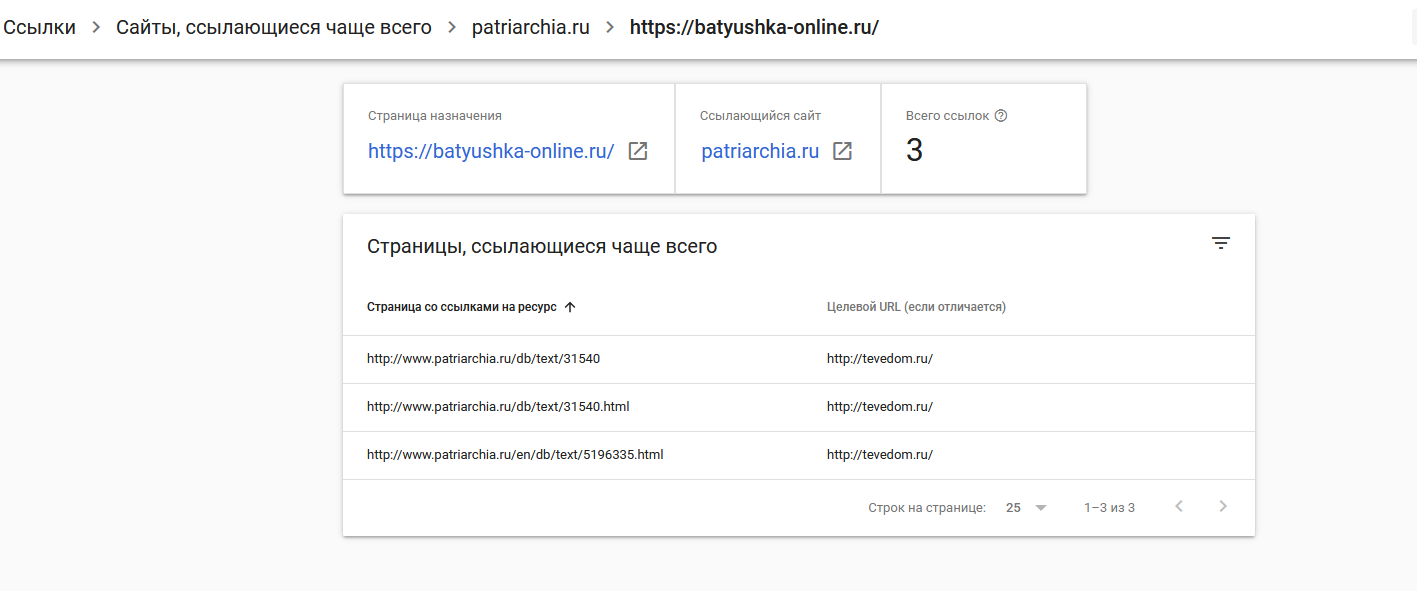The image size is (1417, 591).
Task: Click the help icon beside Всего ссылок
Action: 1001,116
